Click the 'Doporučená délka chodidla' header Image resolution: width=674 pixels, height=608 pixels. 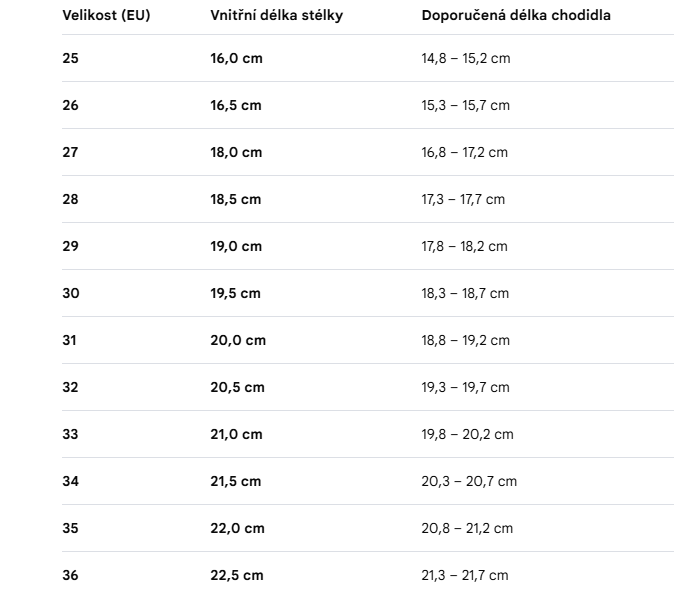[x=516, y=15]
